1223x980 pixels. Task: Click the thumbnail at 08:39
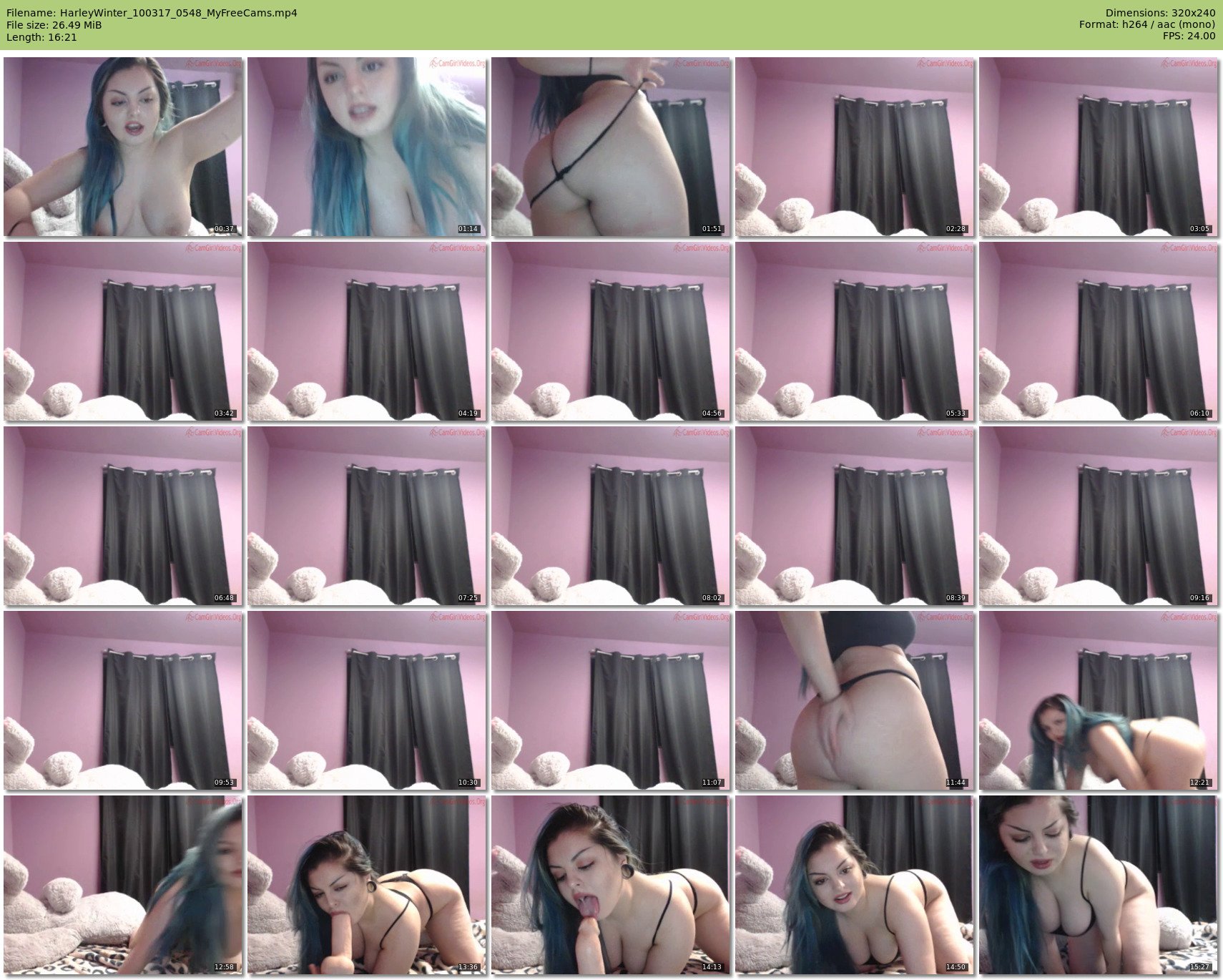(854, 516)
